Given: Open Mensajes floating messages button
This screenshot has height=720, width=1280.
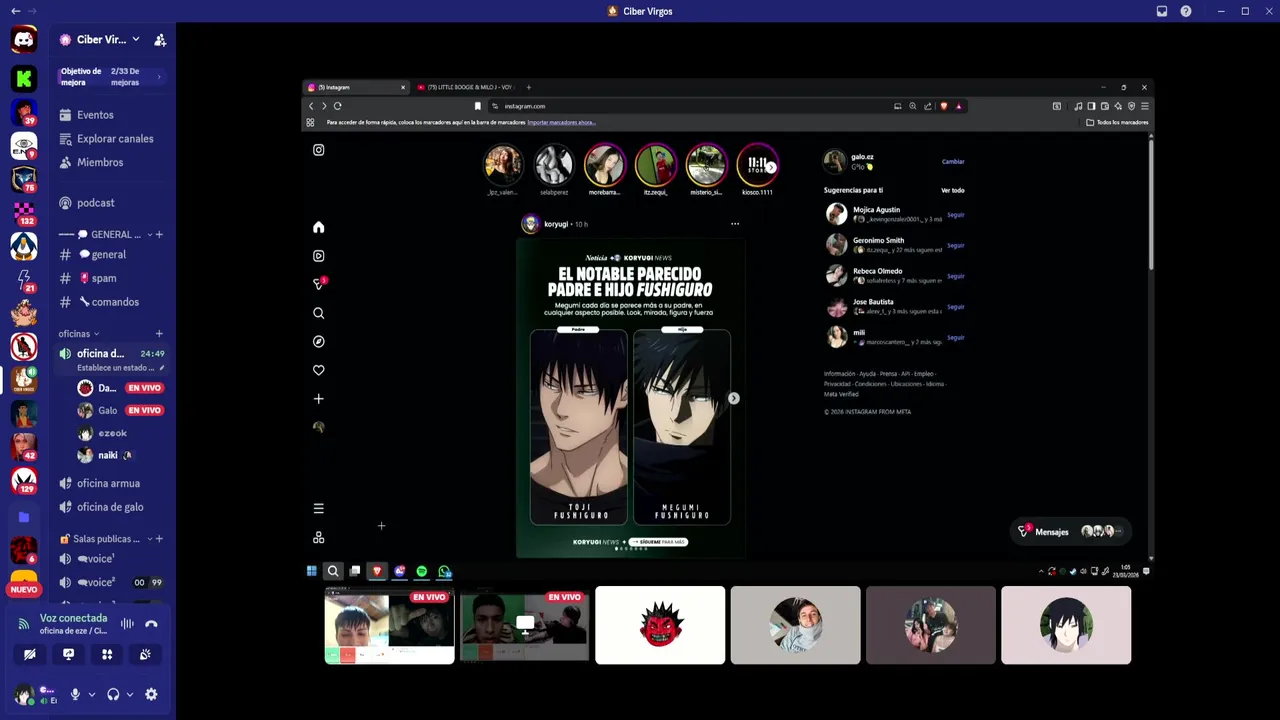Looking at the screenshot, I should [x=1069, y=532].
